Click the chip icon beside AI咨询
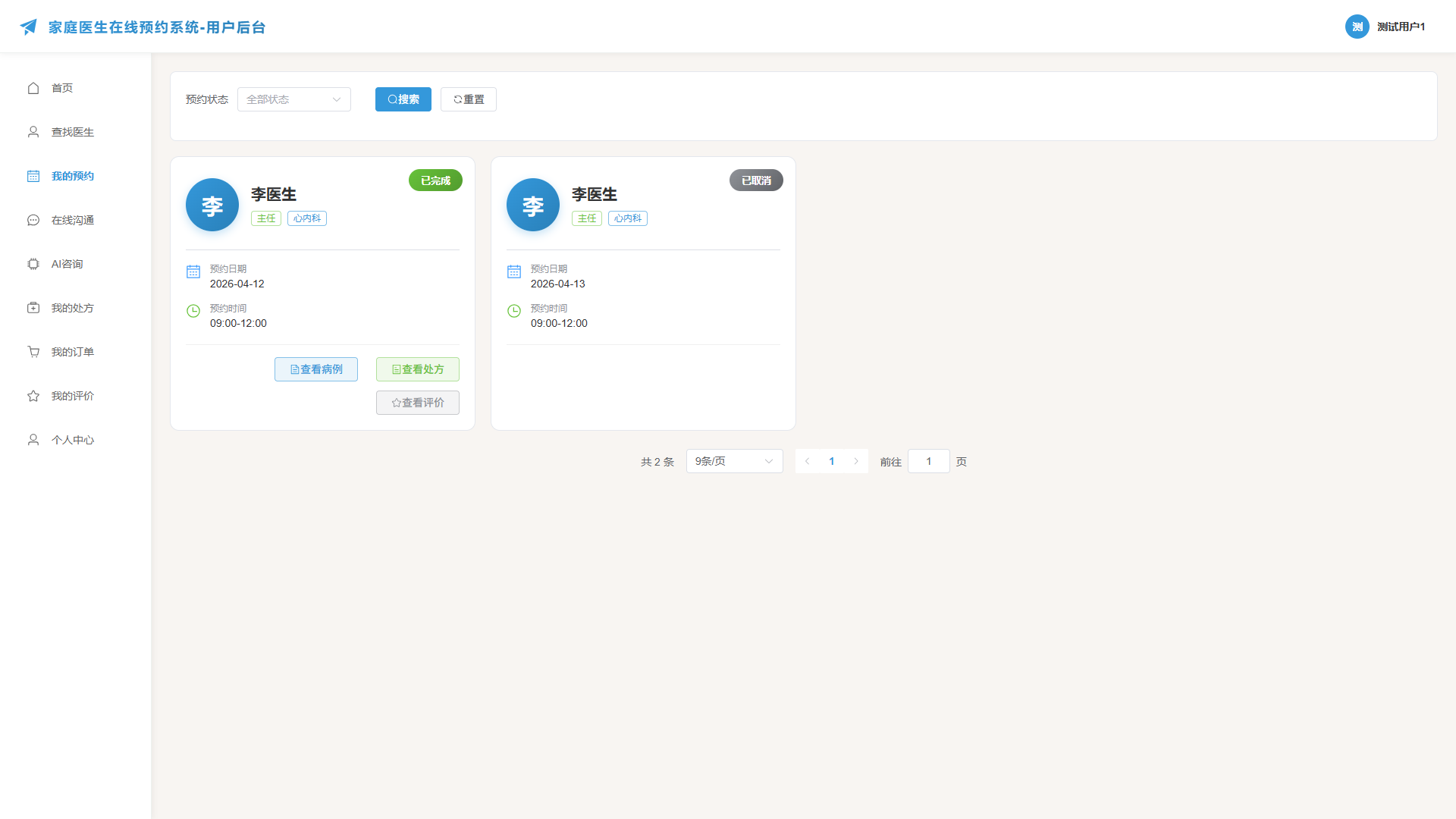 (33, 264)
